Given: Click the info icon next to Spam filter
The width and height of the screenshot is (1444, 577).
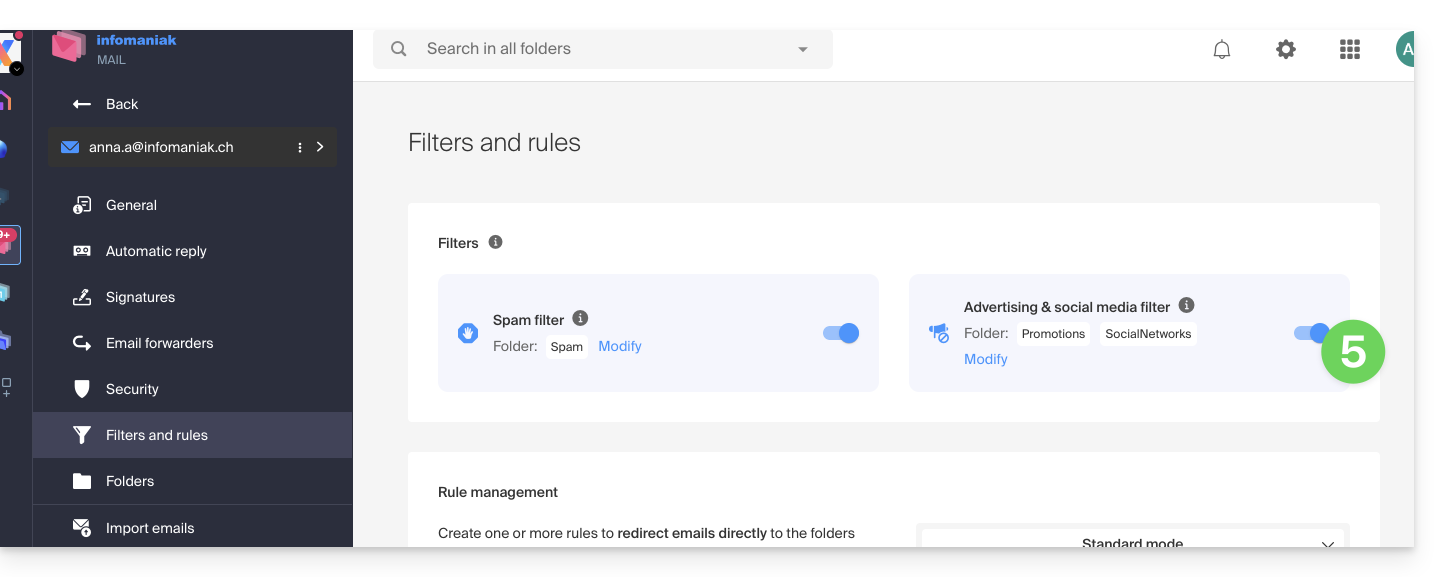Looking at the screenshot, I should (x=580, y=318).
